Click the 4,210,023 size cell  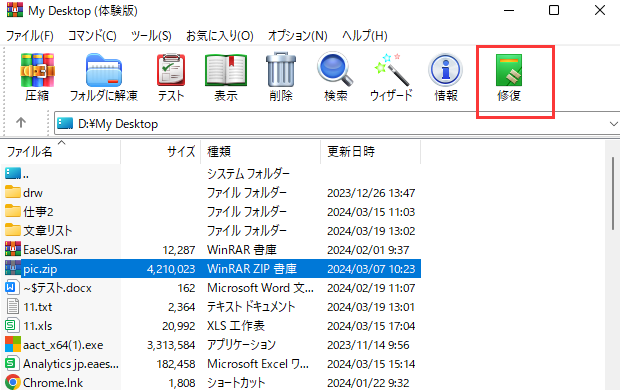(171, 269)
